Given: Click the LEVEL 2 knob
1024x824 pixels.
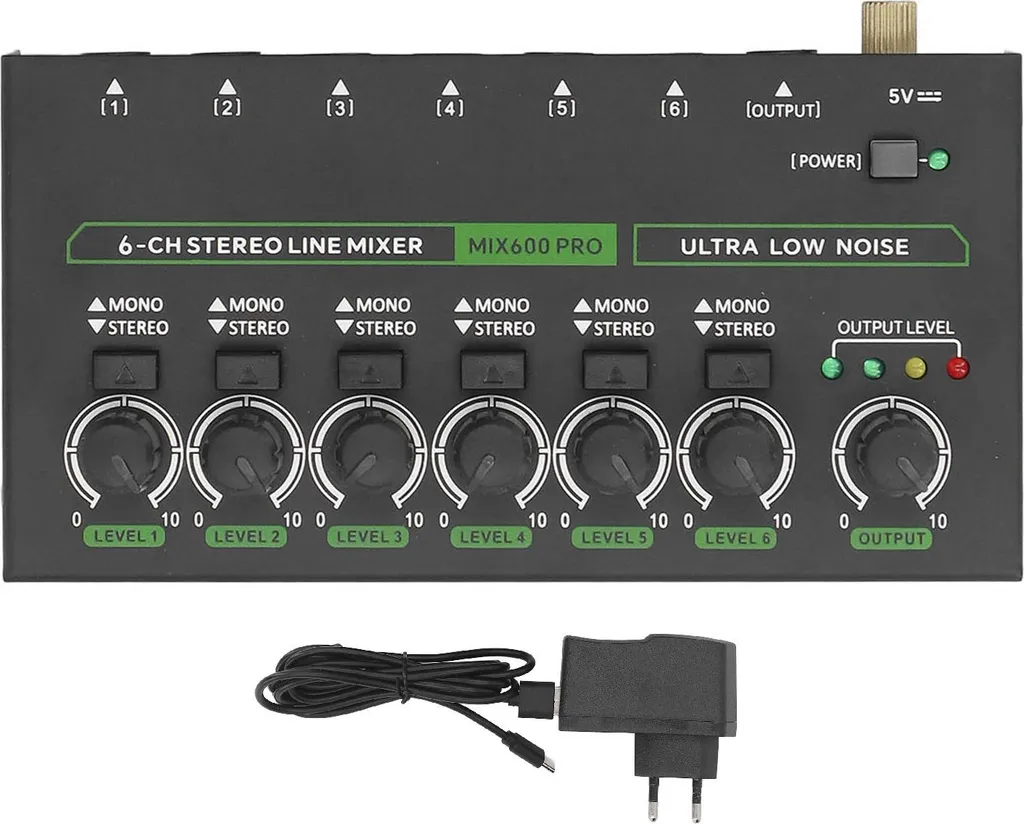Looking at the screenshot, I should pyautogui.click(x=246, y=451).
